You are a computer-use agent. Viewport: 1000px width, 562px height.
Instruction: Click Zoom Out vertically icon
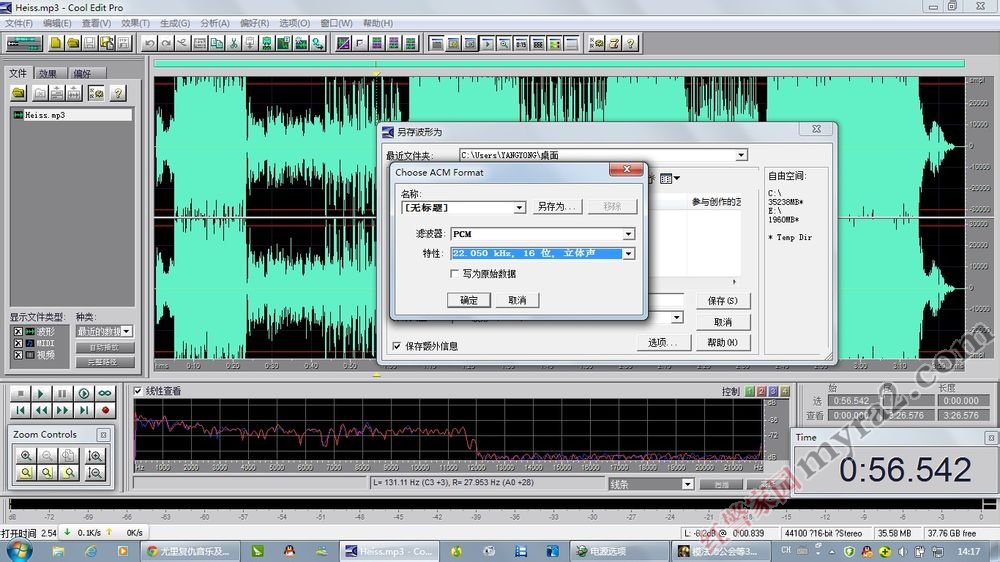pyautogui.click(x=95, y=473)
